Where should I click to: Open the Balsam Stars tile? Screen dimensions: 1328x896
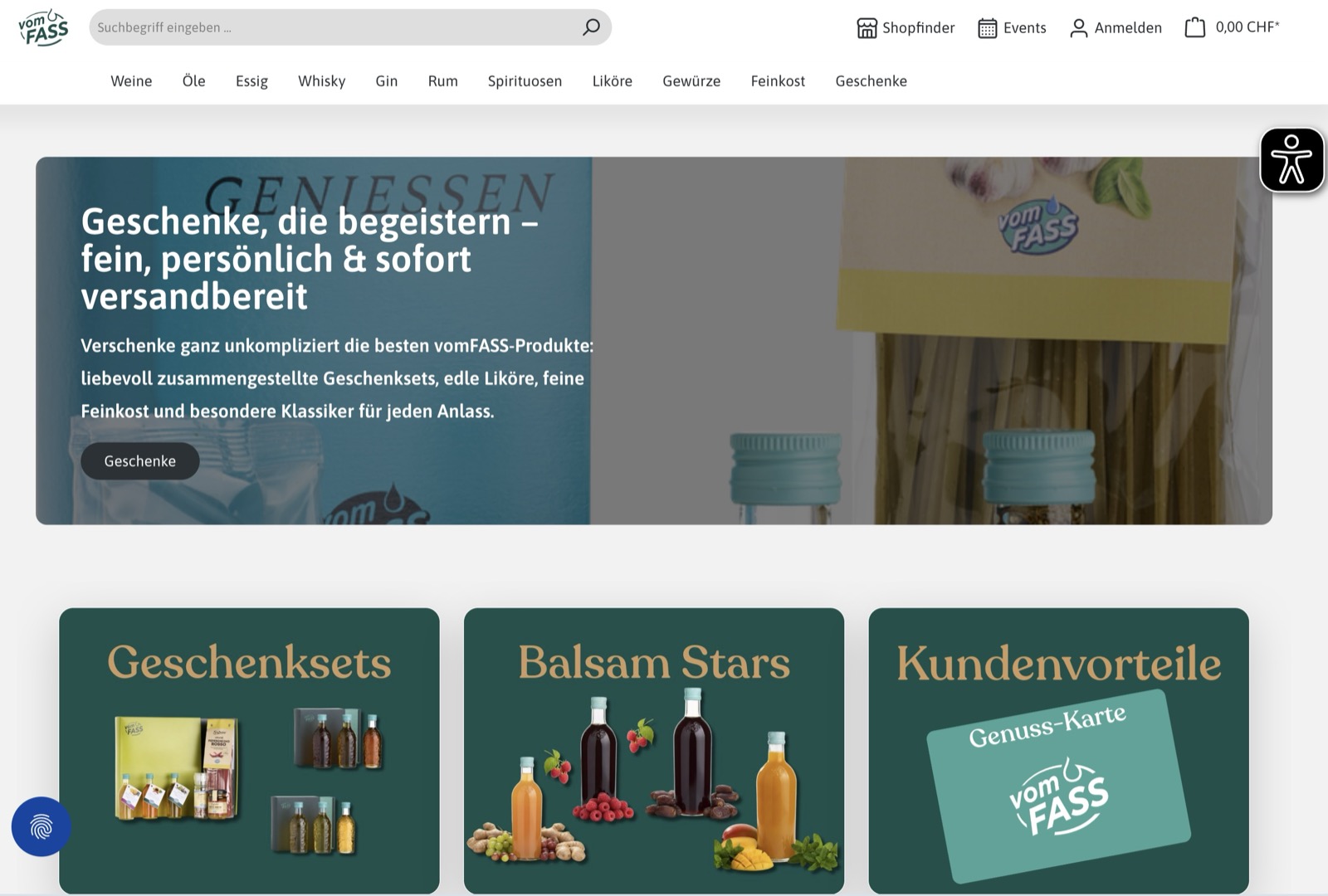654,751
